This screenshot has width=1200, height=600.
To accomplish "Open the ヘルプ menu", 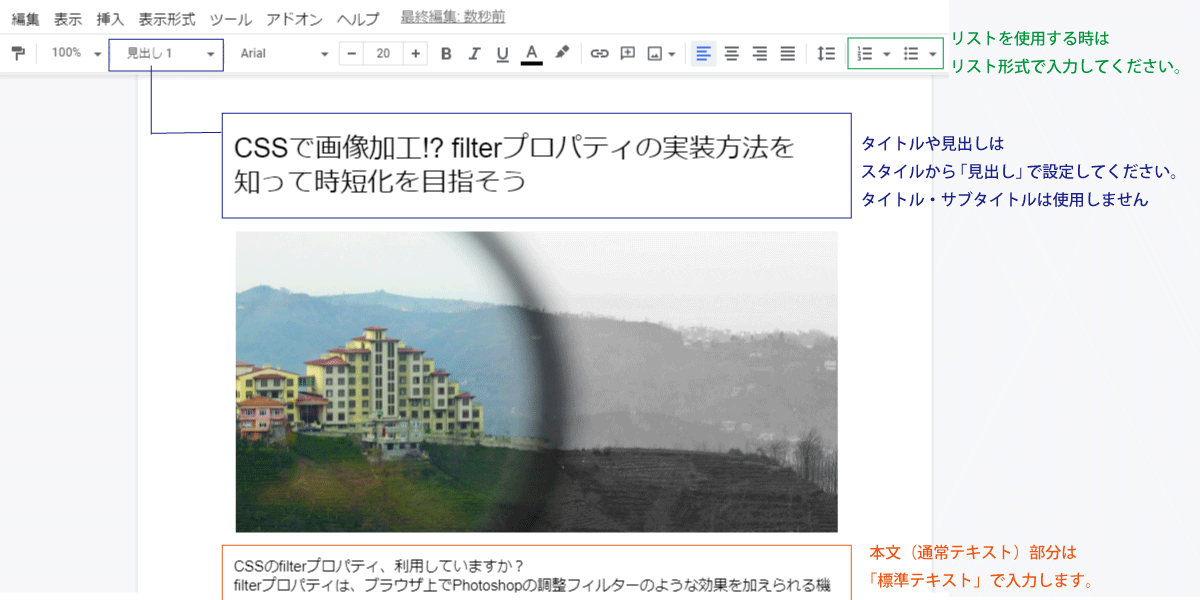I will point(358,18).
